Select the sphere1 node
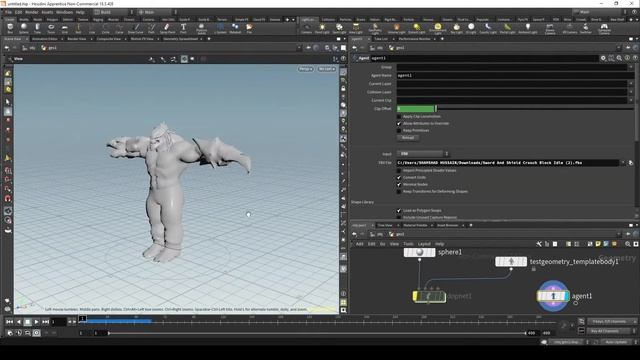The width and height of the screenshot is (640, 360). tap(419, 253)
